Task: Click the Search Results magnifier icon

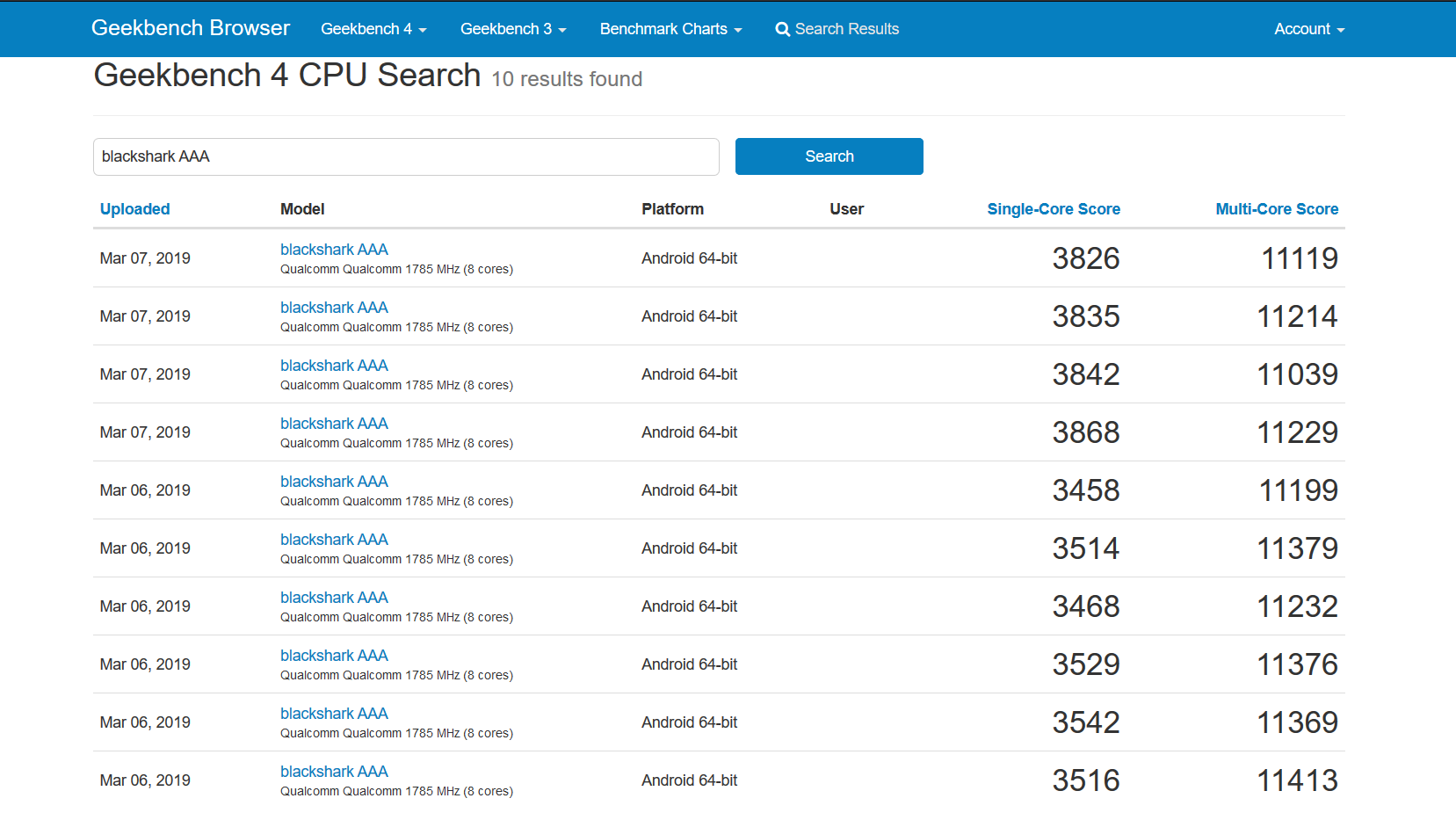Action: tap(782, 29)
